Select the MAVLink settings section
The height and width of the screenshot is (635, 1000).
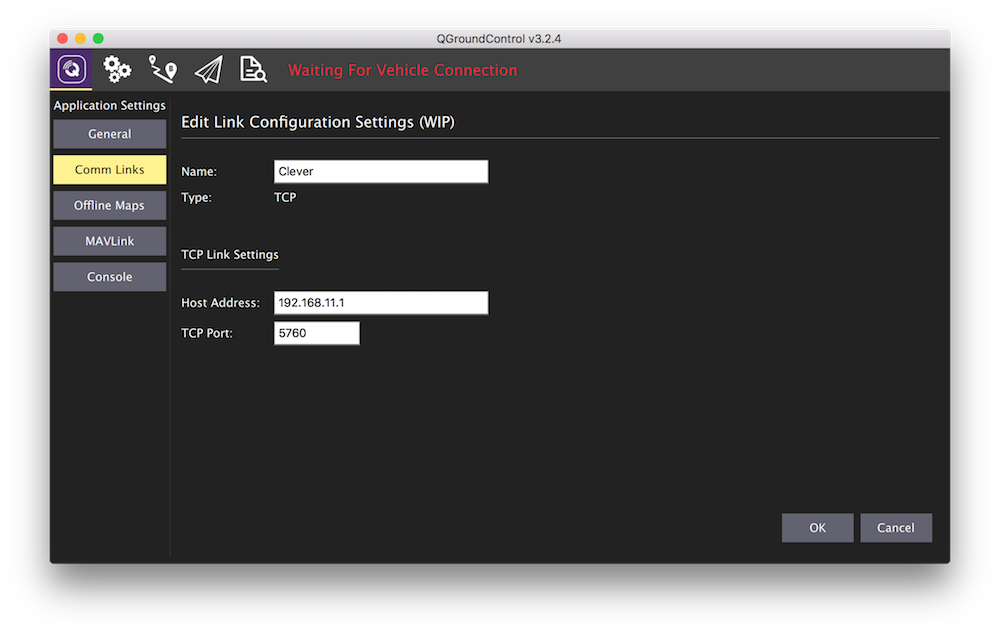[x=109, y=241]
